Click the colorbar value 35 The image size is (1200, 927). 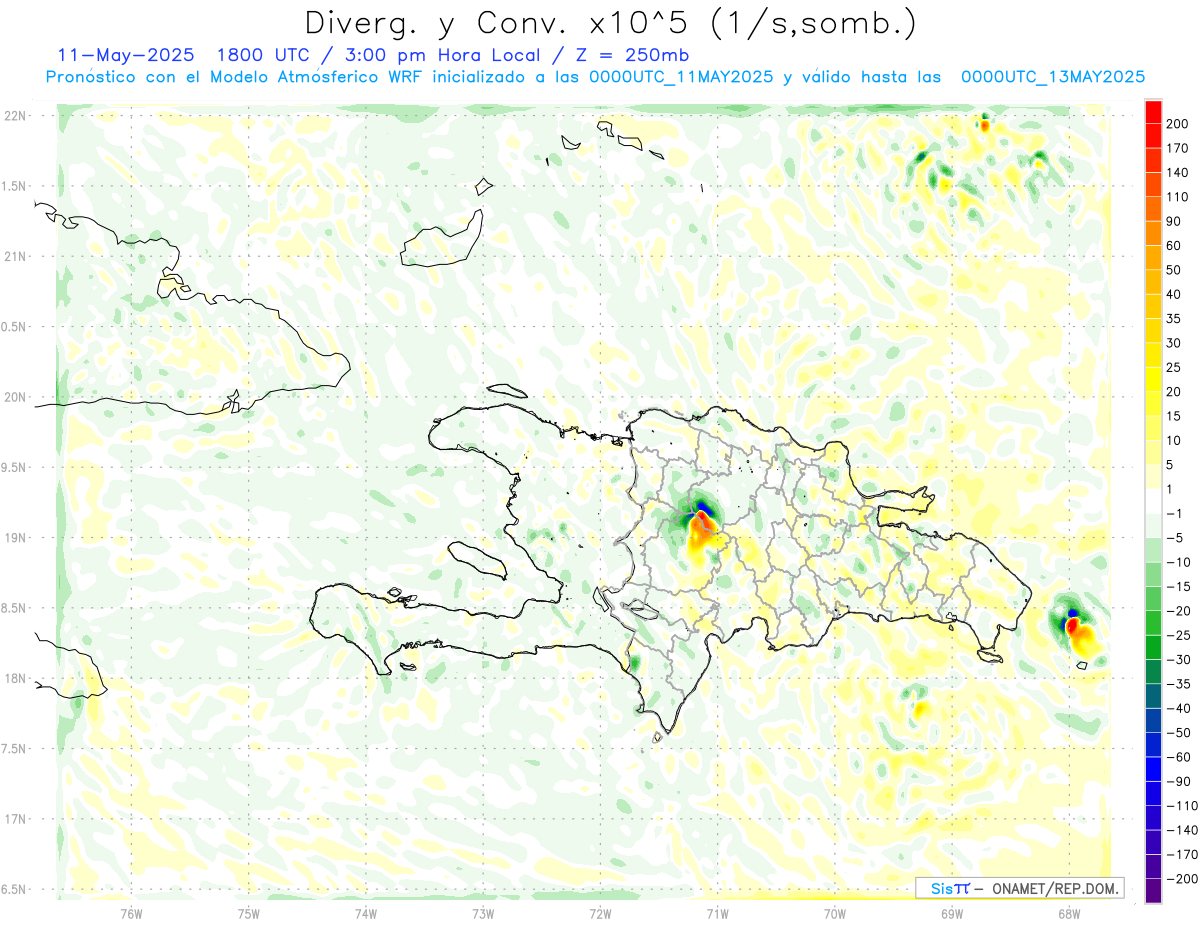(1175, 319)
